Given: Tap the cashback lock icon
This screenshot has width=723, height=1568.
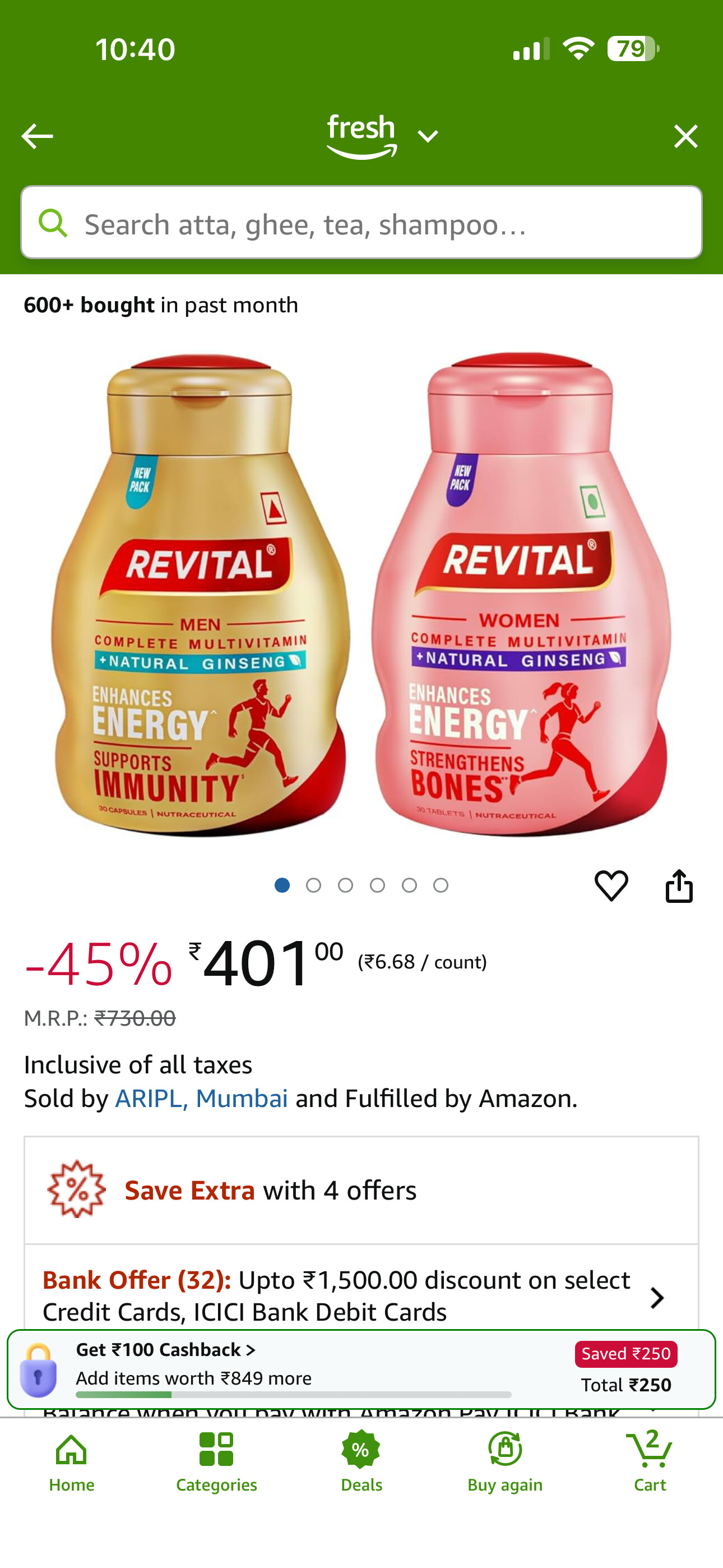Looking at the screenshot, I should pyautogui.click(x=38, y=1369).
